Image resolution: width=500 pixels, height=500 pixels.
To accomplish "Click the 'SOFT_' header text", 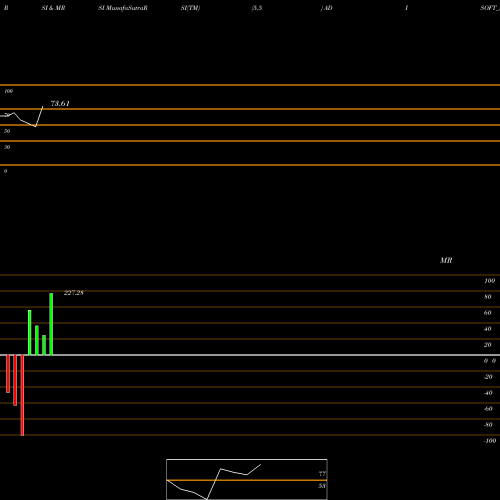I will pos(490,8).
